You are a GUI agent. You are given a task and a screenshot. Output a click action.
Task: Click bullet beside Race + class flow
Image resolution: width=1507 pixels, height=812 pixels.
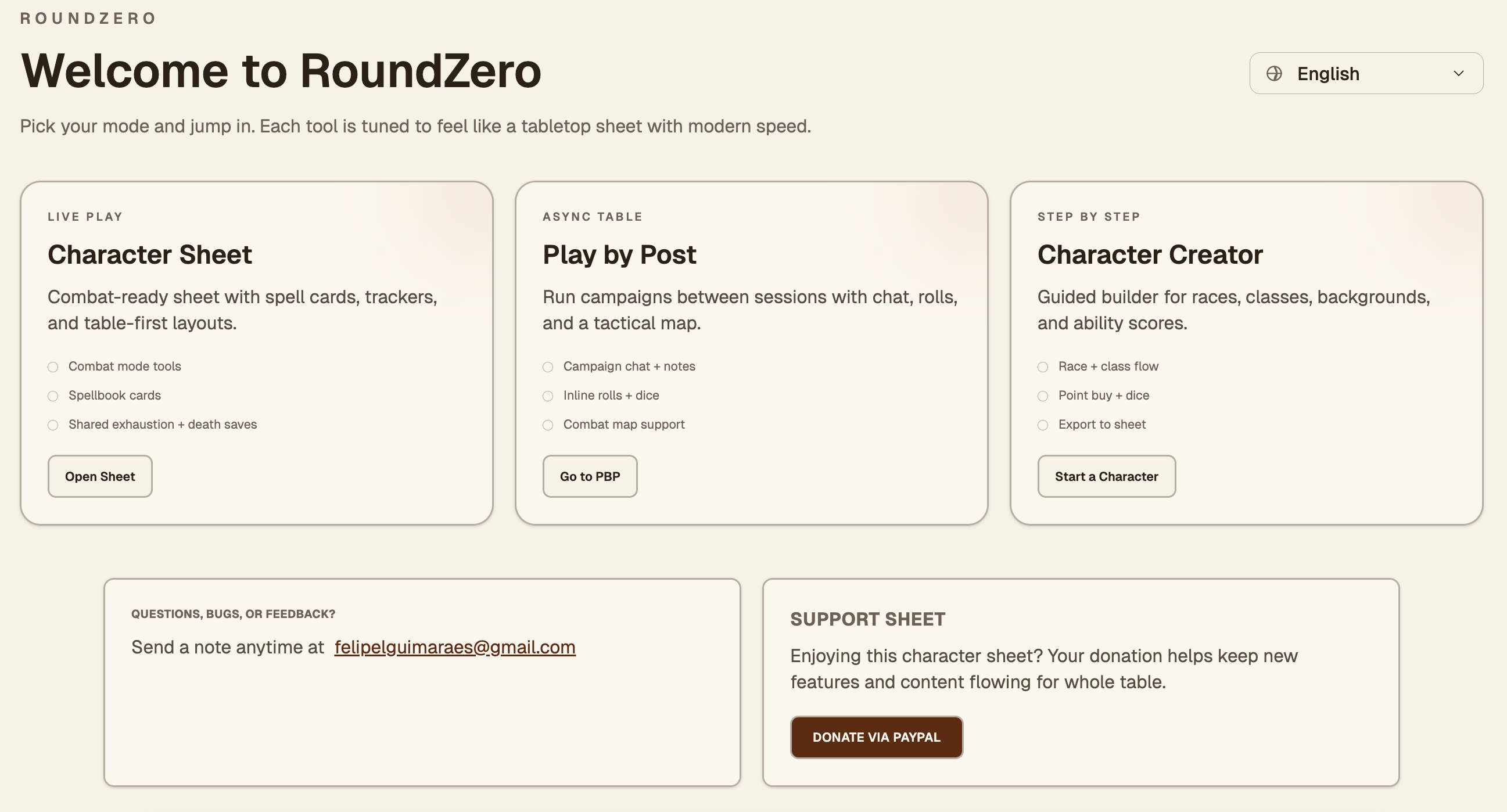point(1043,367)
